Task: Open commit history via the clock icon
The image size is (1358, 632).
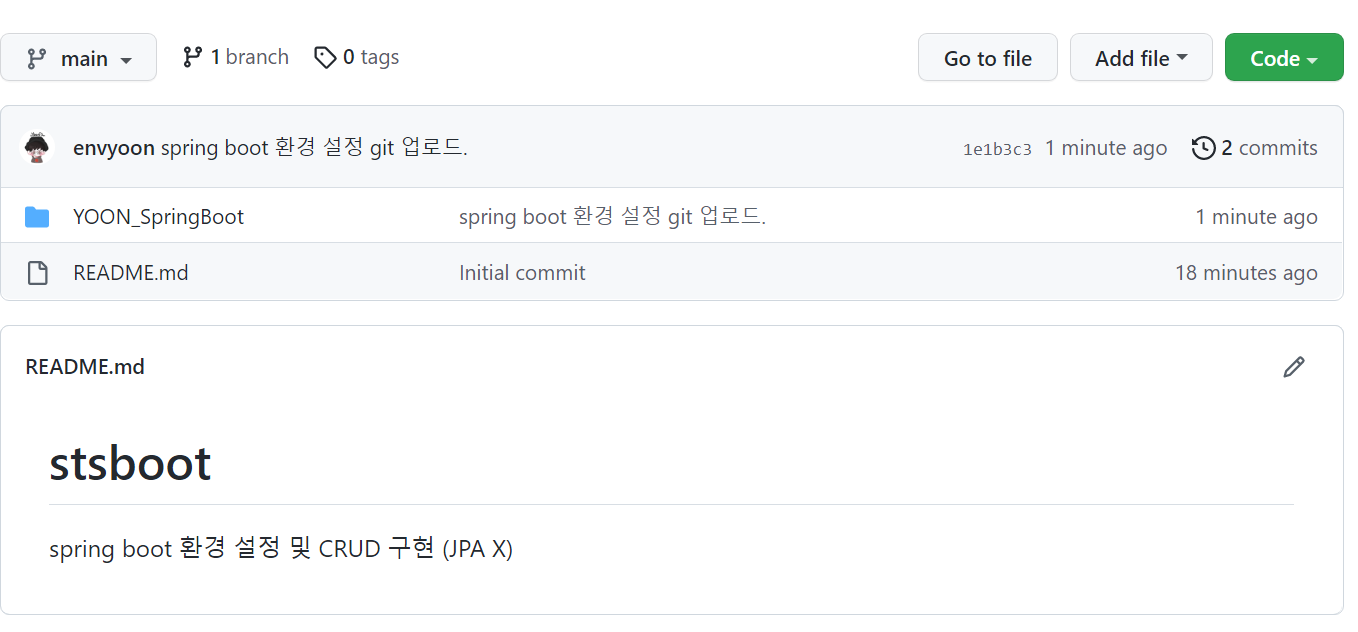Action: 1203,147
